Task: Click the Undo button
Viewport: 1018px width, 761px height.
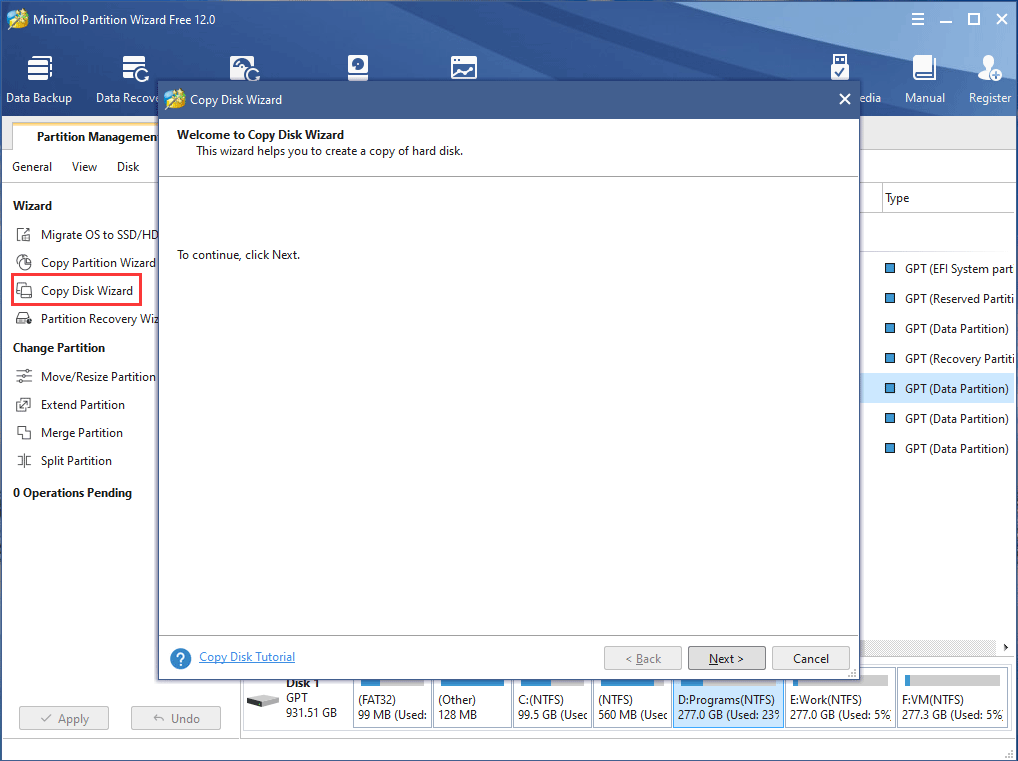Action: pos(176,718)
